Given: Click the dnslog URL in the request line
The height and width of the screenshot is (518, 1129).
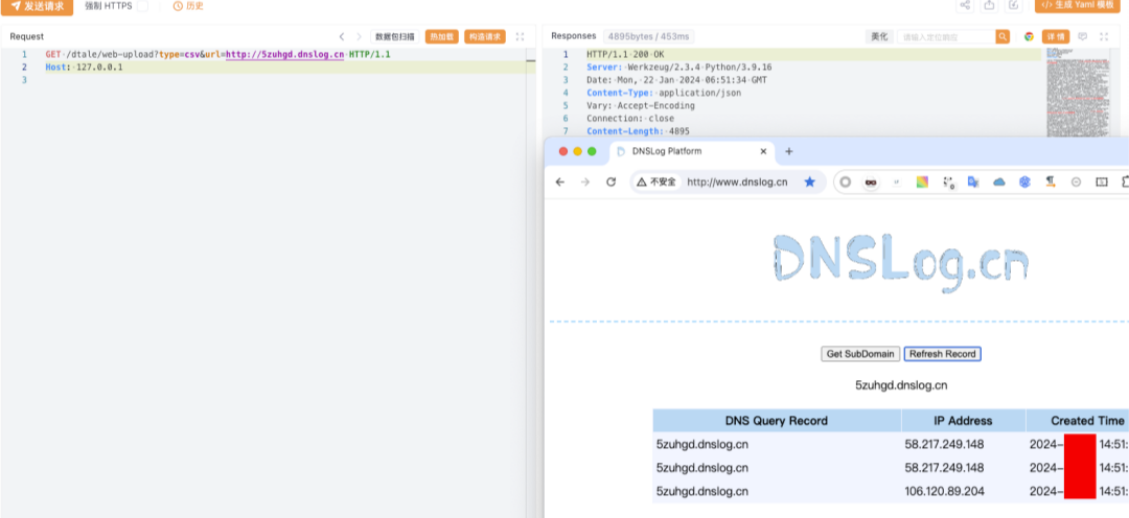Looking at the screenshot, I should [x=284, y=55].
